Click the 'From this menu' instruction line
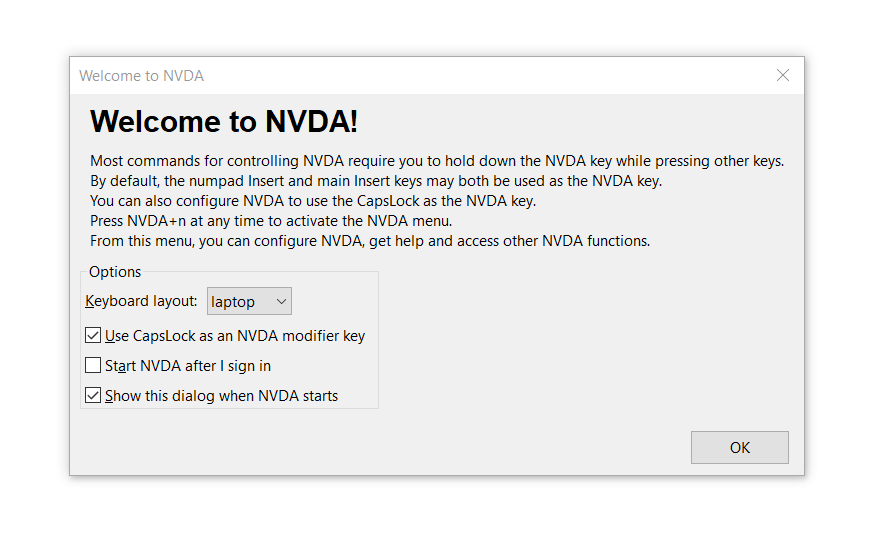The width and height of the screenshot is (875, 543). (x=370, y=241)
